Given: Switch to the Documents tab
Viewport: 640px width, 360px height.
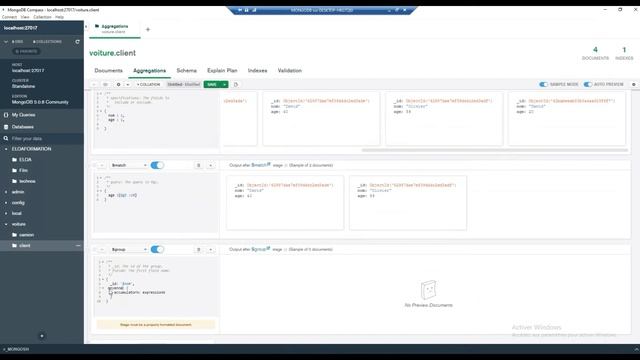Looking at the screenshot, I should coord(108,71).
